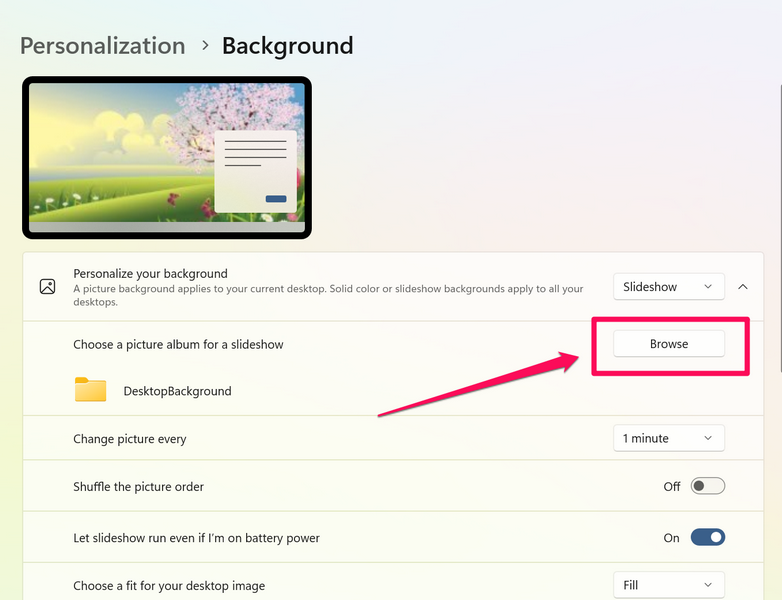Viewport: 782px width, 600px height.
Task: Open the Fill desktop image fit dropdown
Action: tap(668, 585)
